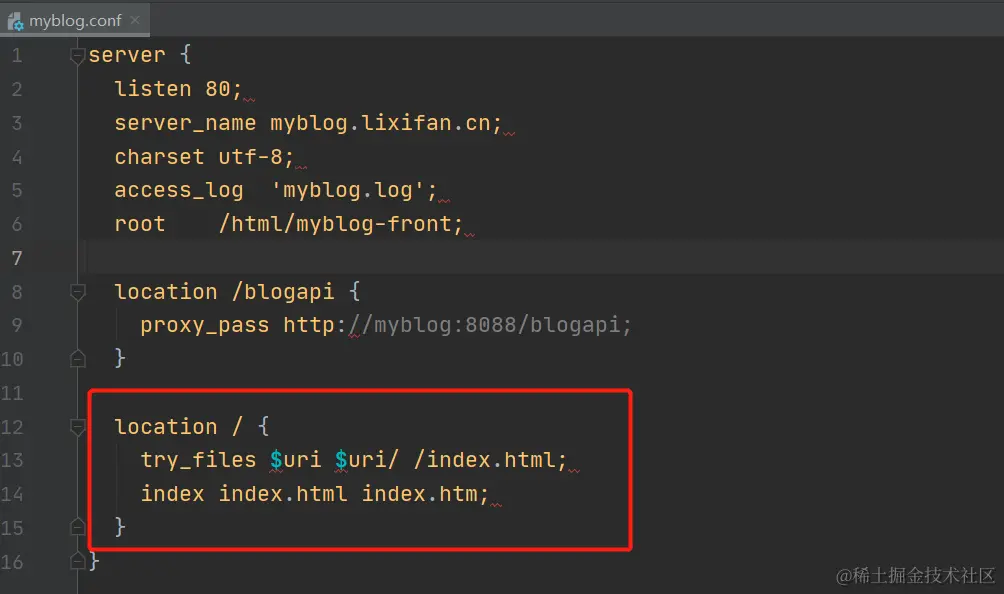Click line number 5 in the gutter
The width and height of the screenshot is (1004, 594).
click(x=17, y=190)
